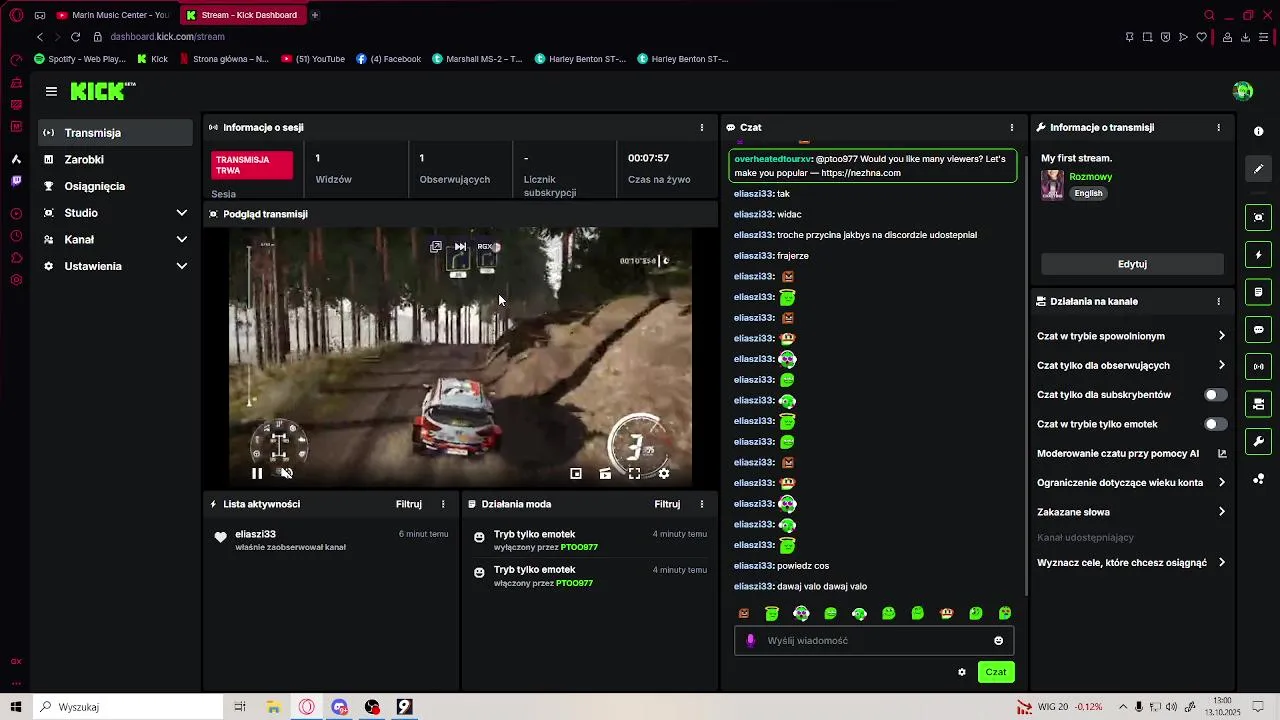The image size is (1280, 720).
Task: Open Czat panel options menu
Action: coord(1012,128)
